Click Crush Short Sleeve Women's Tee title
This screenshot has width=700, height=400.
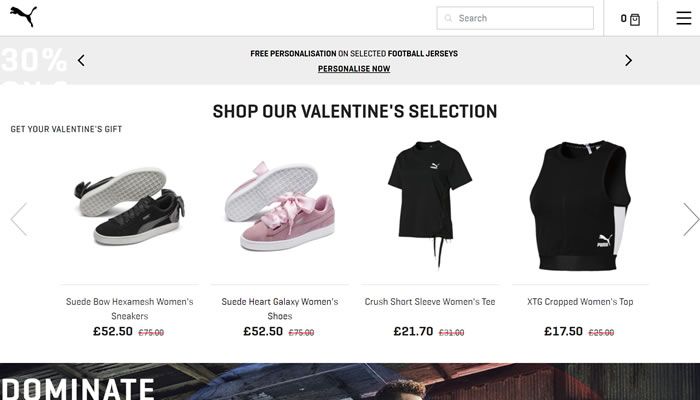click(x=429, y=302)
